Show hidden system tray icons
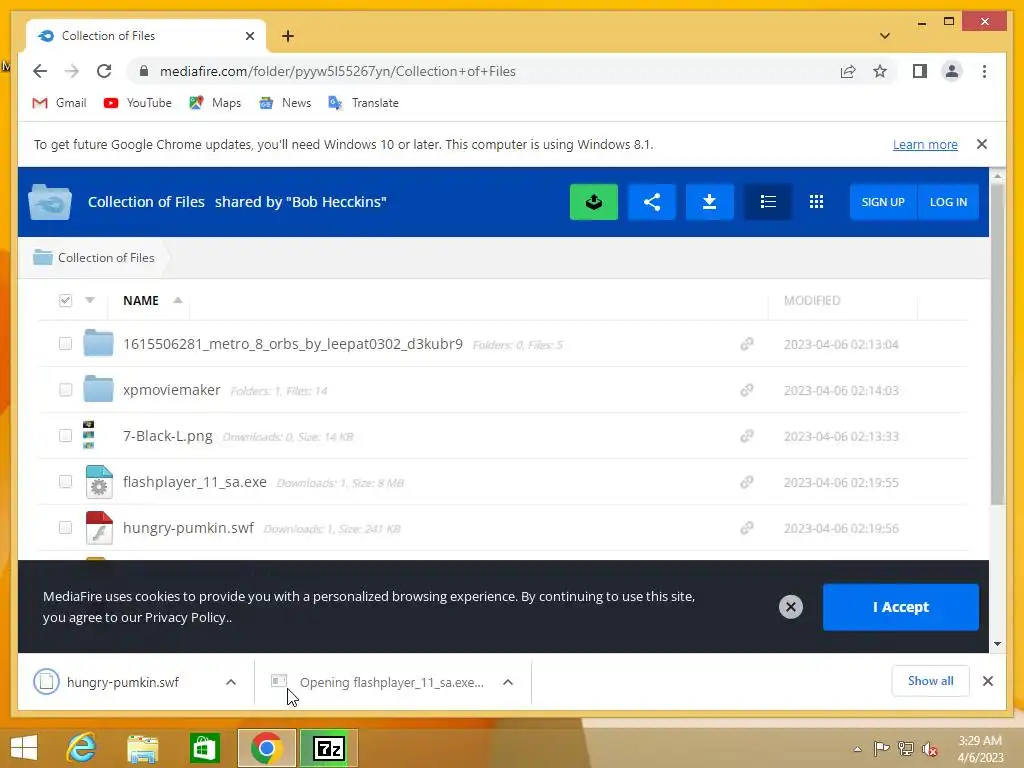This screenshot has height=768, width=1024. (857, 749)
